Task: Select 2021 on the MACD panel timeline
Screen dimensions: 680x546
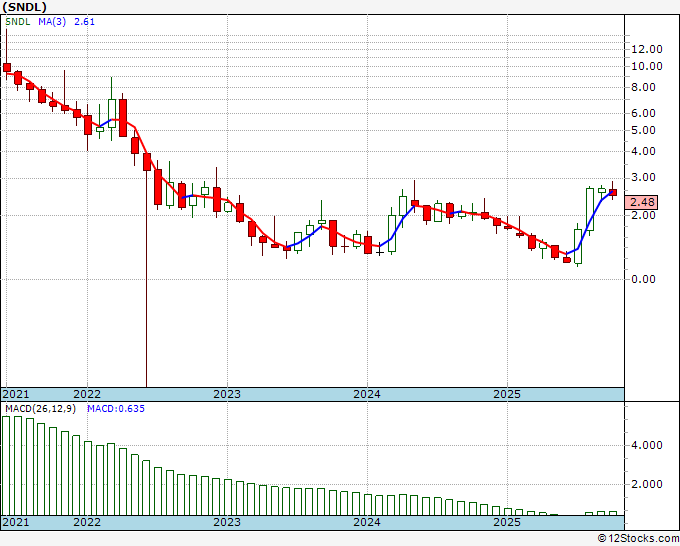Action: (x=17, y=522)
